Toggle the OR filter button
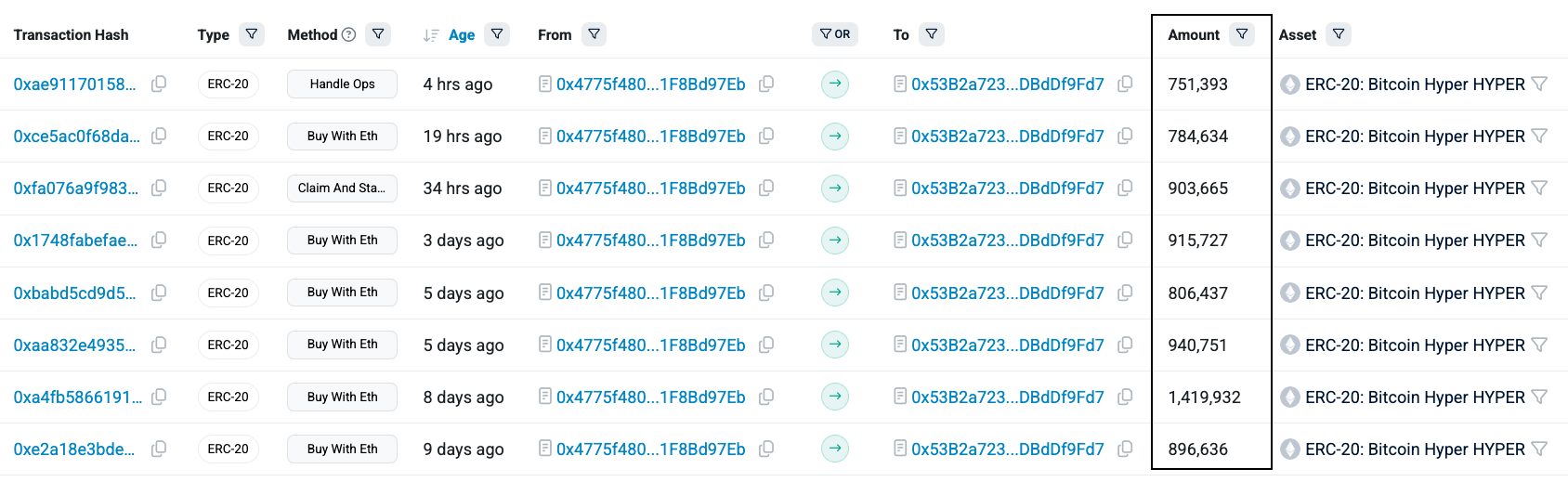This screenshot has width=1568, height=482. point(835,34)
